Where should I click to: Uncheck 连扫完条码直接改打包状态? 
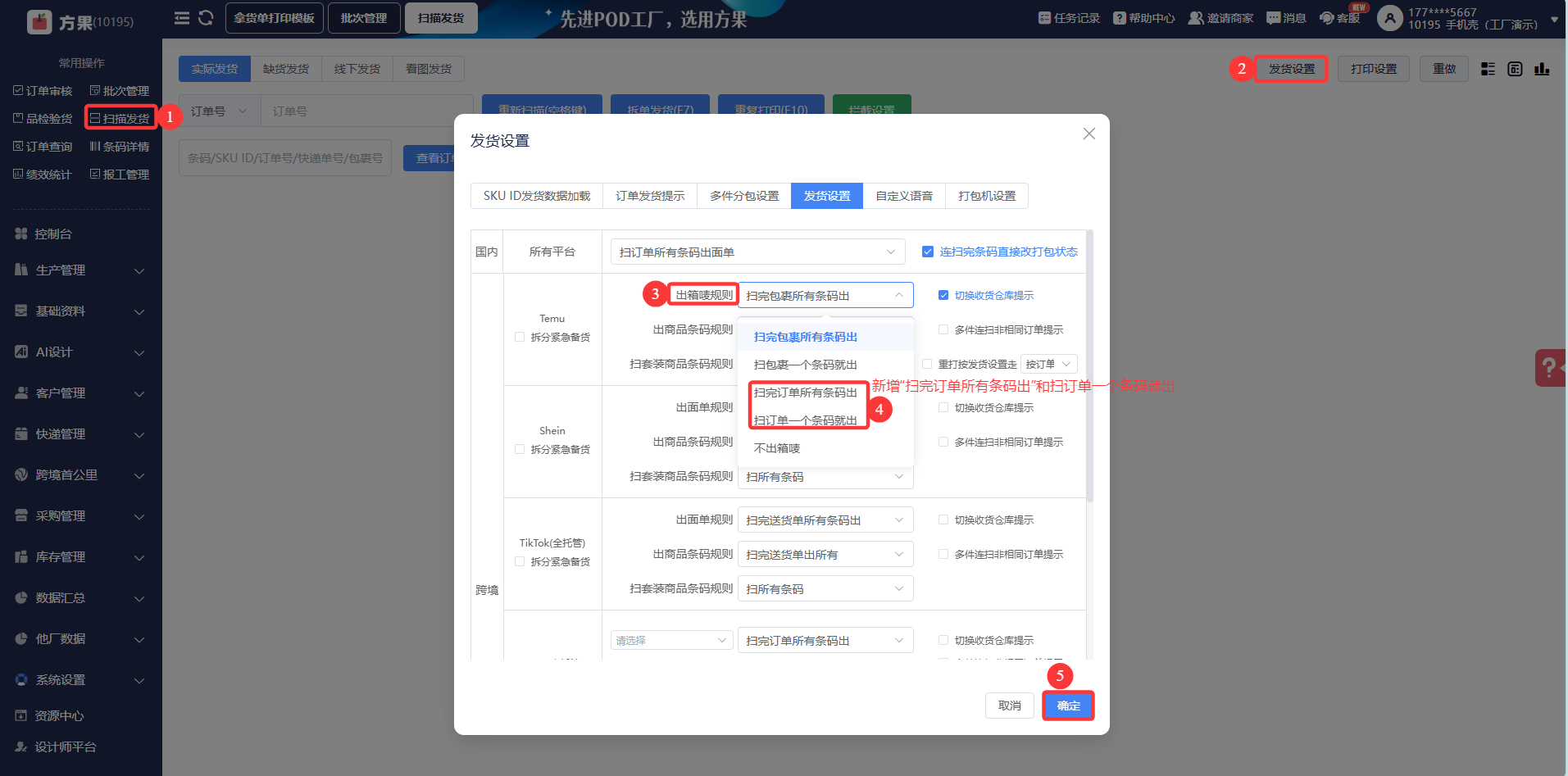coord(928,252)
